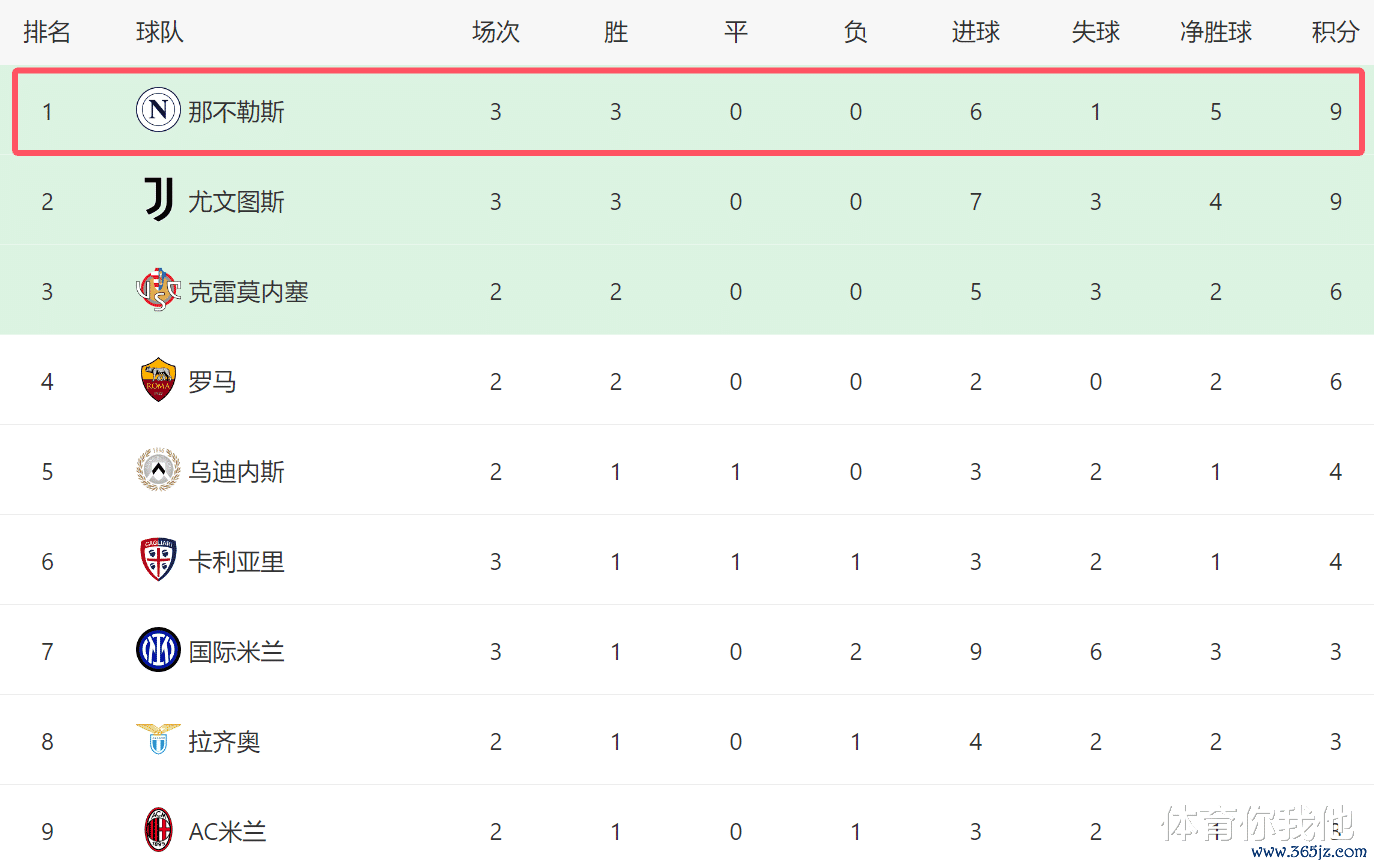
Task: Click the Cagliari team crest
Action: click(158, 560)
